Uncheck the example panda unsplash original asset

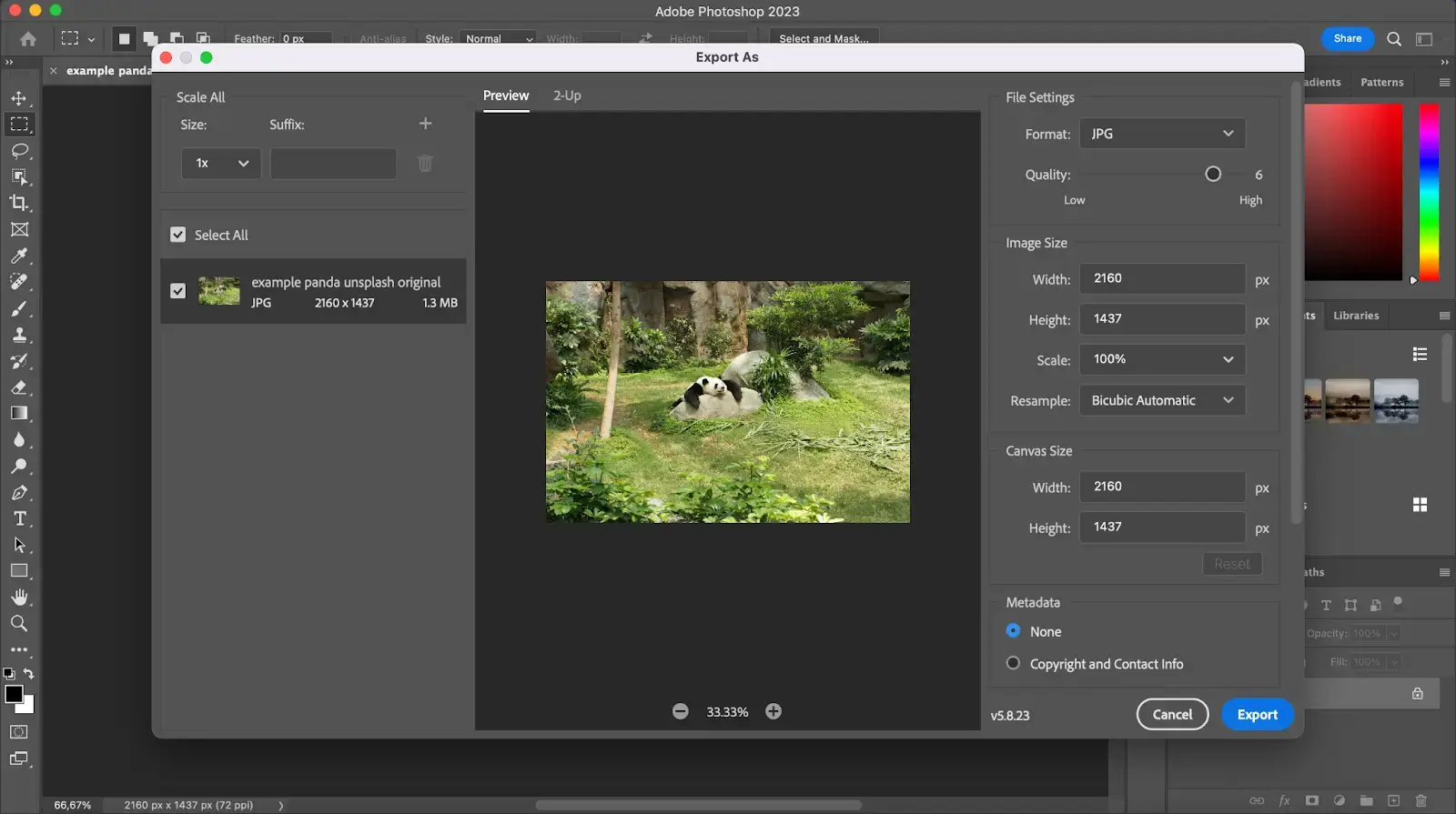[x=177, y=291]
